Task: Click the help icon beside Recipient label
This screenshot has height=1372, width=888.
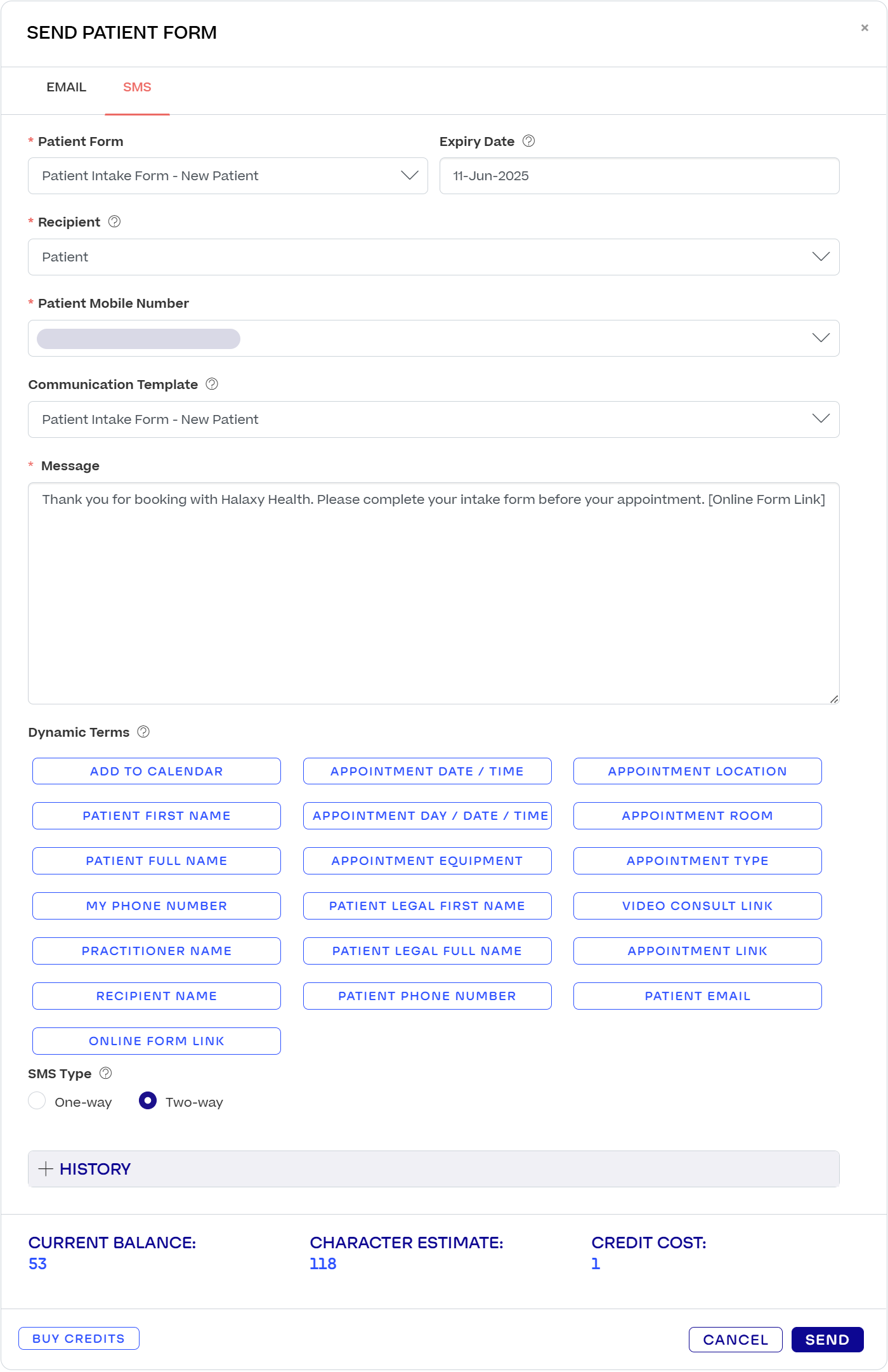Action: point(114,221)
